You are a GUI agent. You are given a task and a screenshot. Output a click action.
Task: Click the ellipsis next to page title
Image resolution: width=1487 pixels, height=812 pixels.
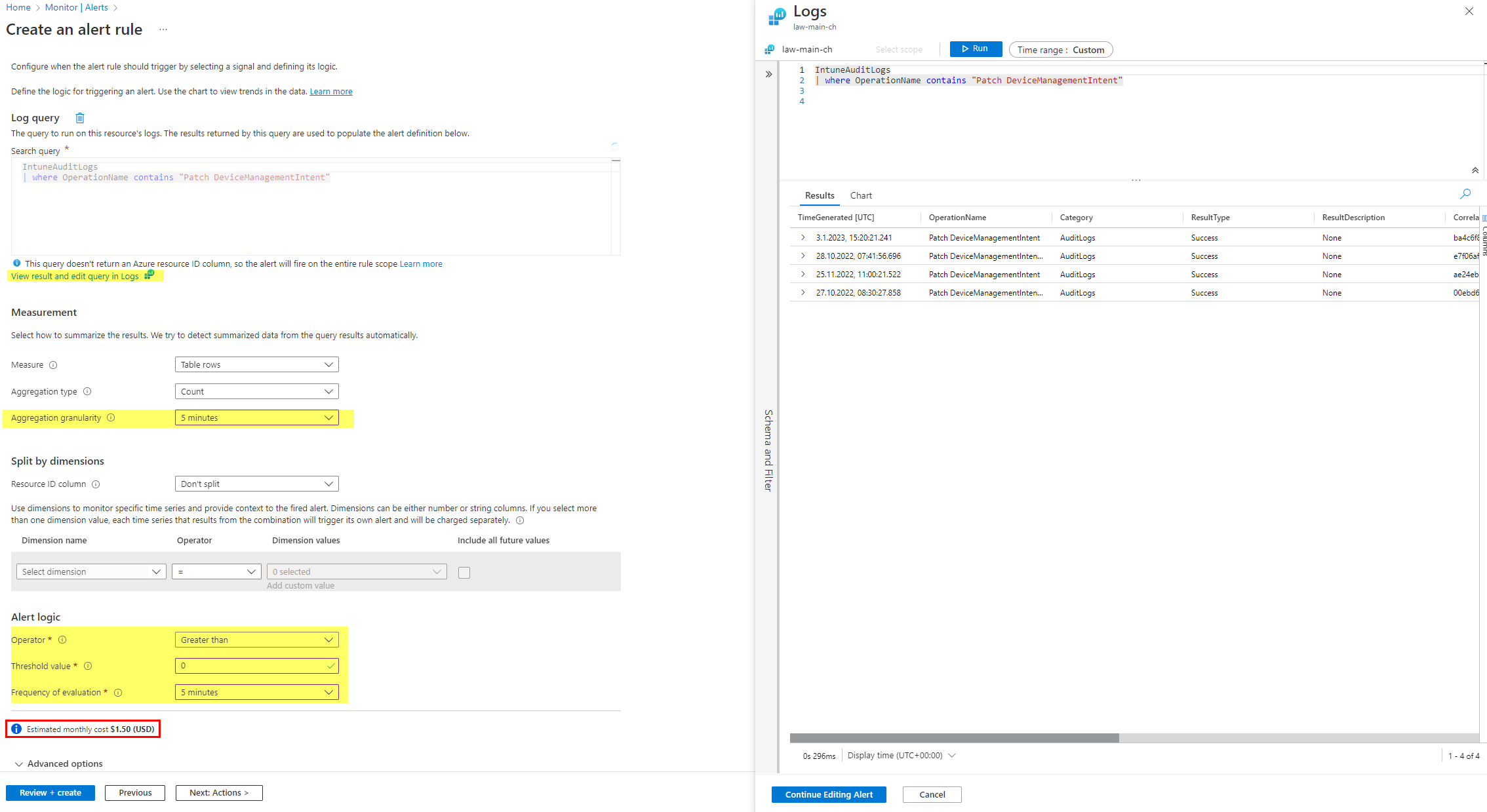pos(163,29)
